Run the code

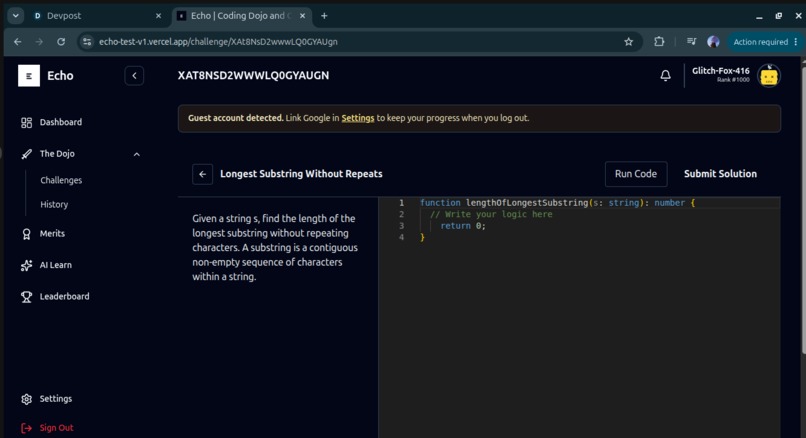click(636, 174)
